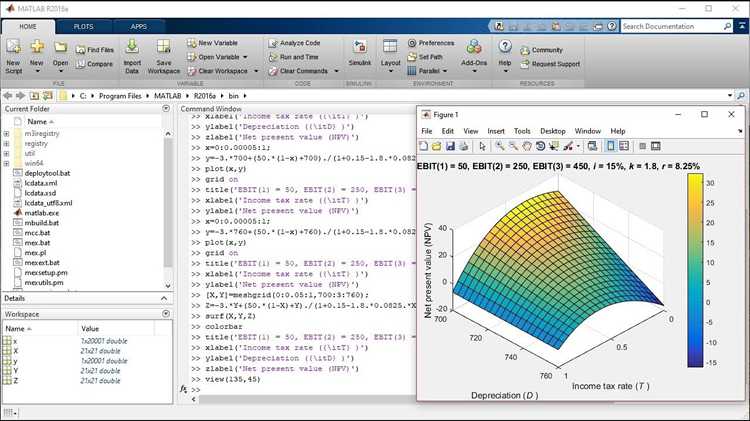Select the Pan hand tool in Figure 1

[527, 146]
